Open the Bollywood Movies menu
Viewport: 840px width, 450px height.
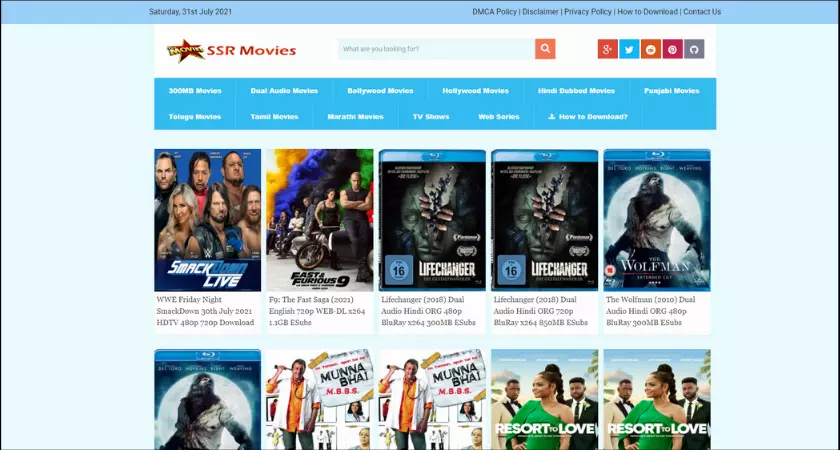tap(380, 91)
